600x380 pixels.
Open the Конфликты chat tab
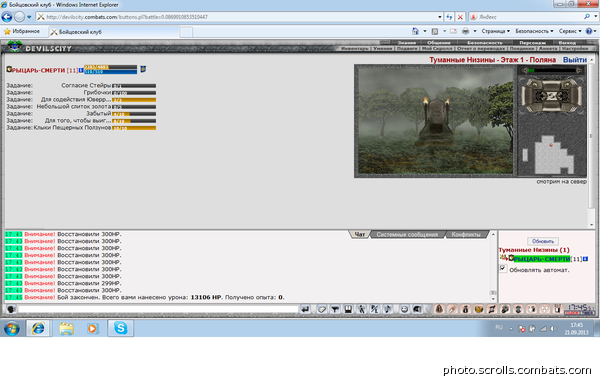tap(466, 235)
